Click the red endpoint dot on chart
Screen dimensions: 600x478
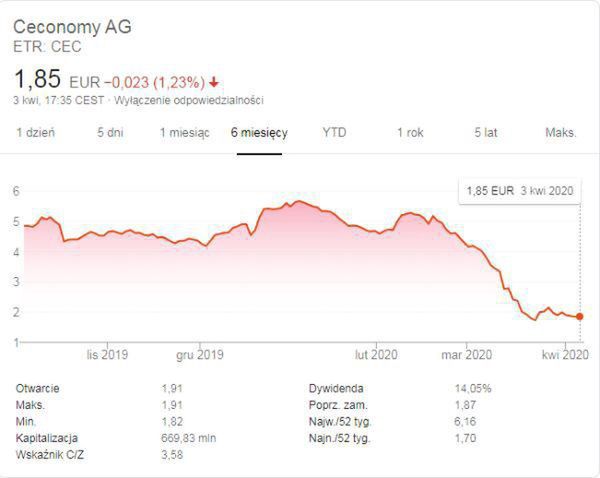coord(580,317)
